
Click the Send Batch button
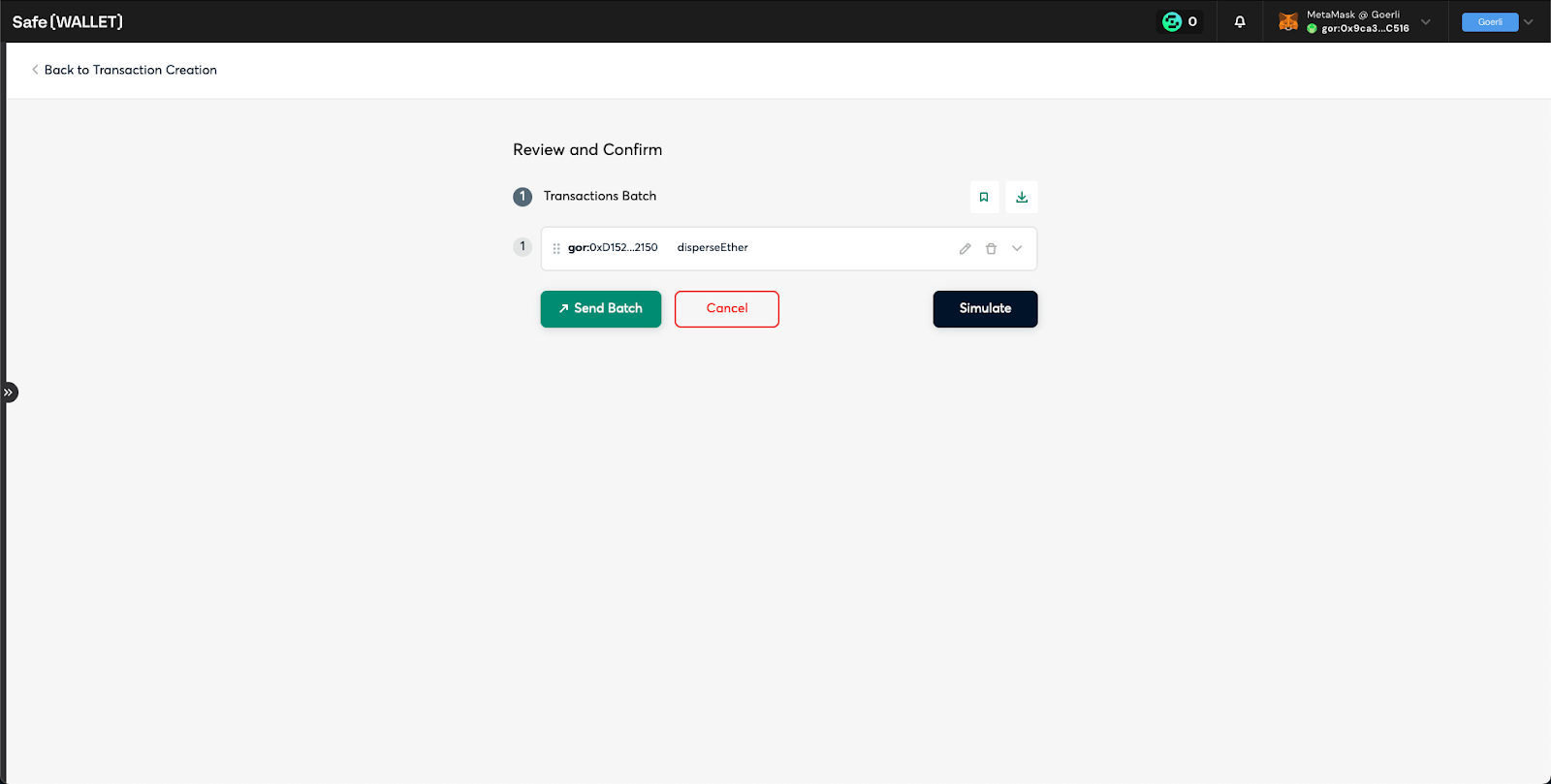click(601, 309)
